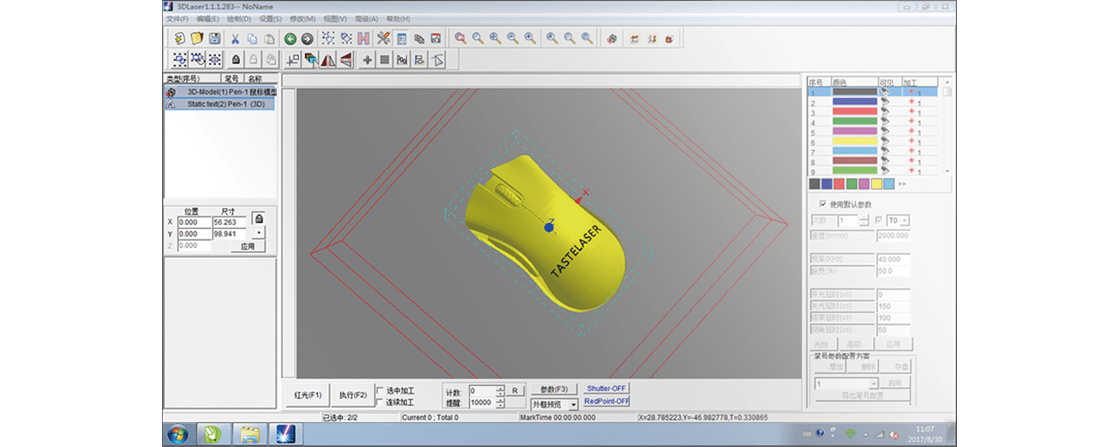Click the small dot anchor button below lock

[x=258, y=233]
